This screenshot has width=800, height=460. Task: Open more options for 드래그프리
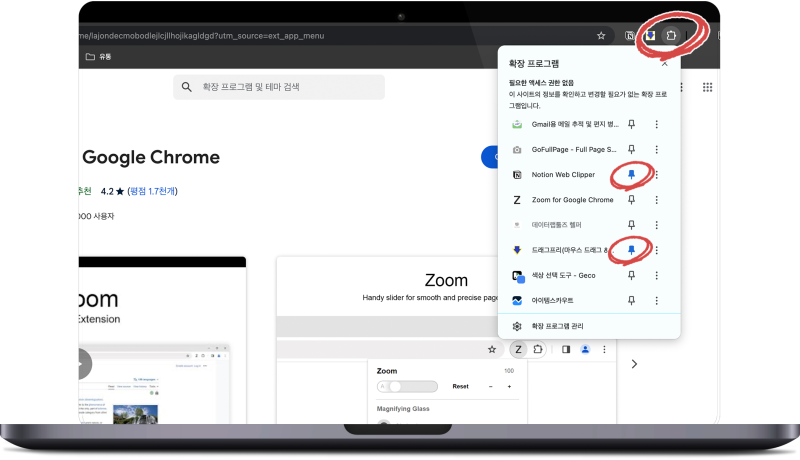point(657,250)
